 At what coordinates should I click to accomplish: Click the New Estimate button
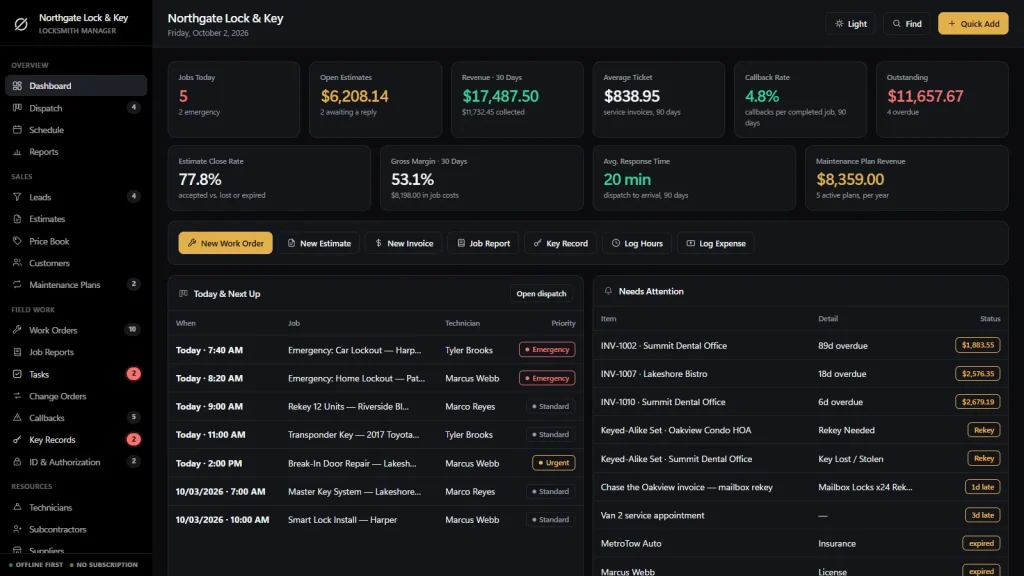pos(319,243)
